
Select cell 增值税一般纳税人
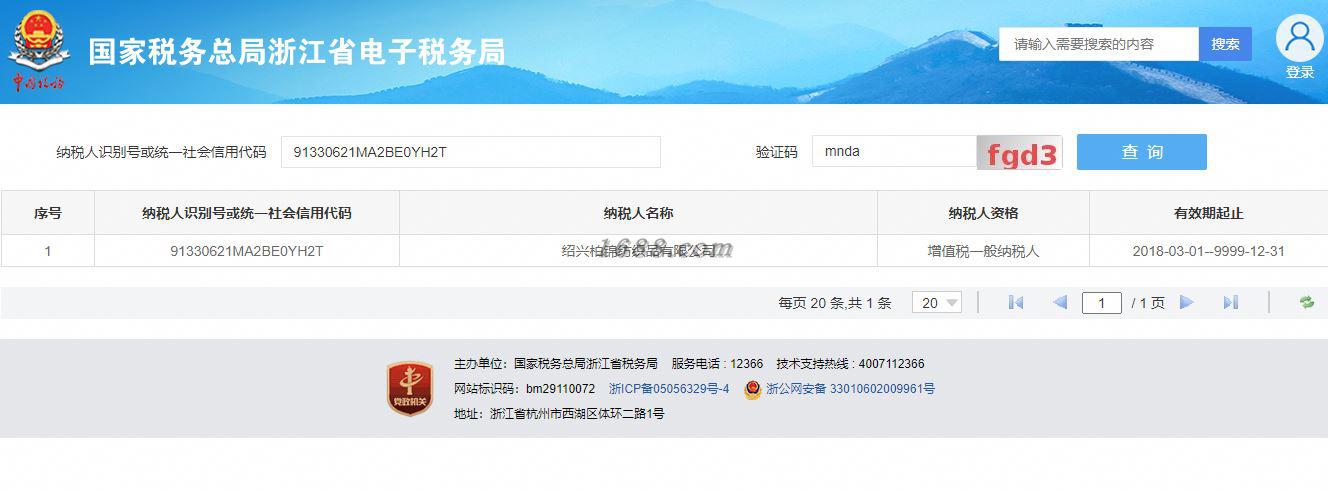[983, 251]
